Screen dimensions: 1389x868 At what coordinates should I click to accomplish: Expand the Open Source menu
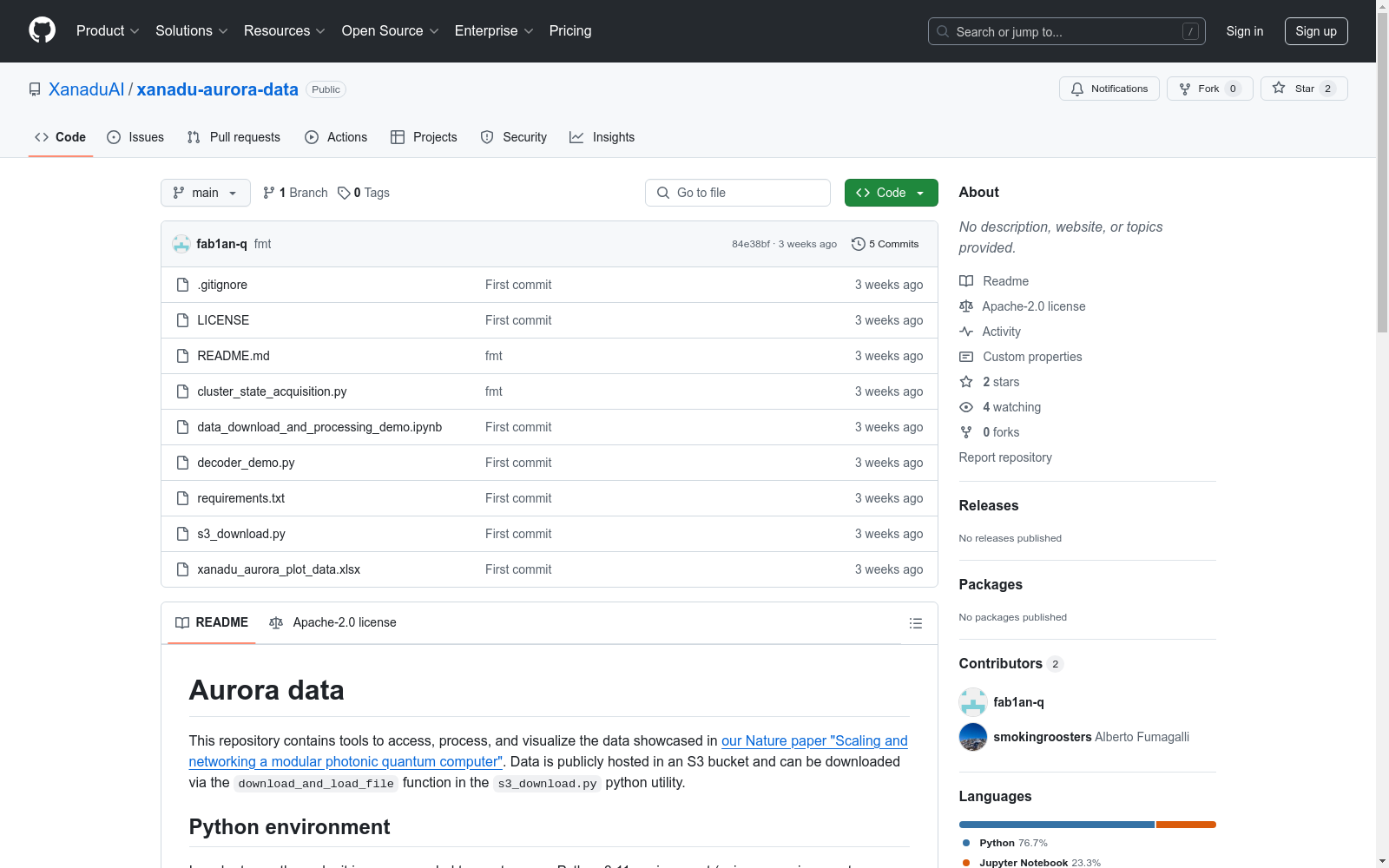(391, 30)
